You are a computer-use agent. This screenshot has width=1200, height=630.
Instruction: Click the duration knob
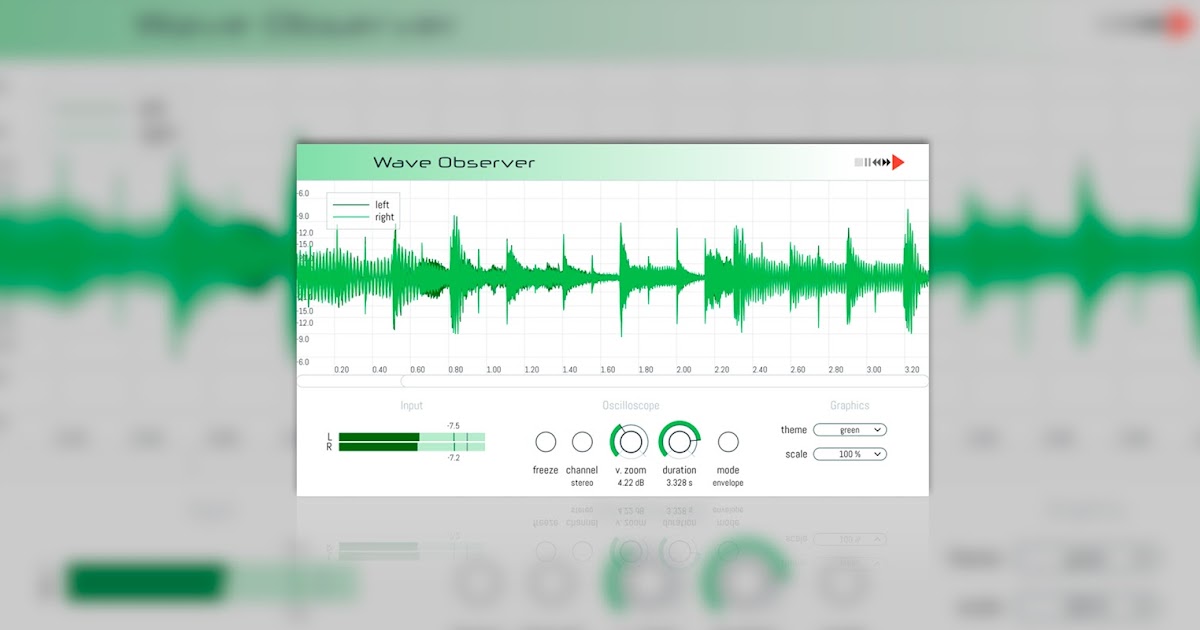679,440
